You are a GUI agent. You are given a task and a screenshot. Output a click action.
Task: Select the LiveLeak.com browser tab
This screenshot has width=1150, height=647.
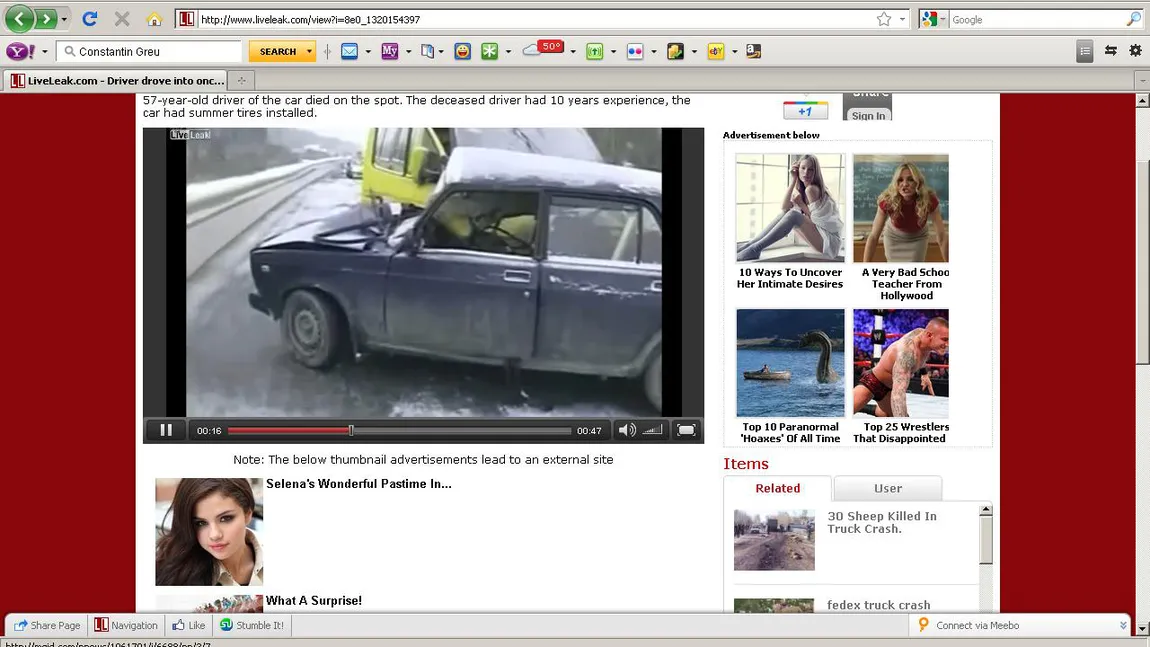pos(117,81)
